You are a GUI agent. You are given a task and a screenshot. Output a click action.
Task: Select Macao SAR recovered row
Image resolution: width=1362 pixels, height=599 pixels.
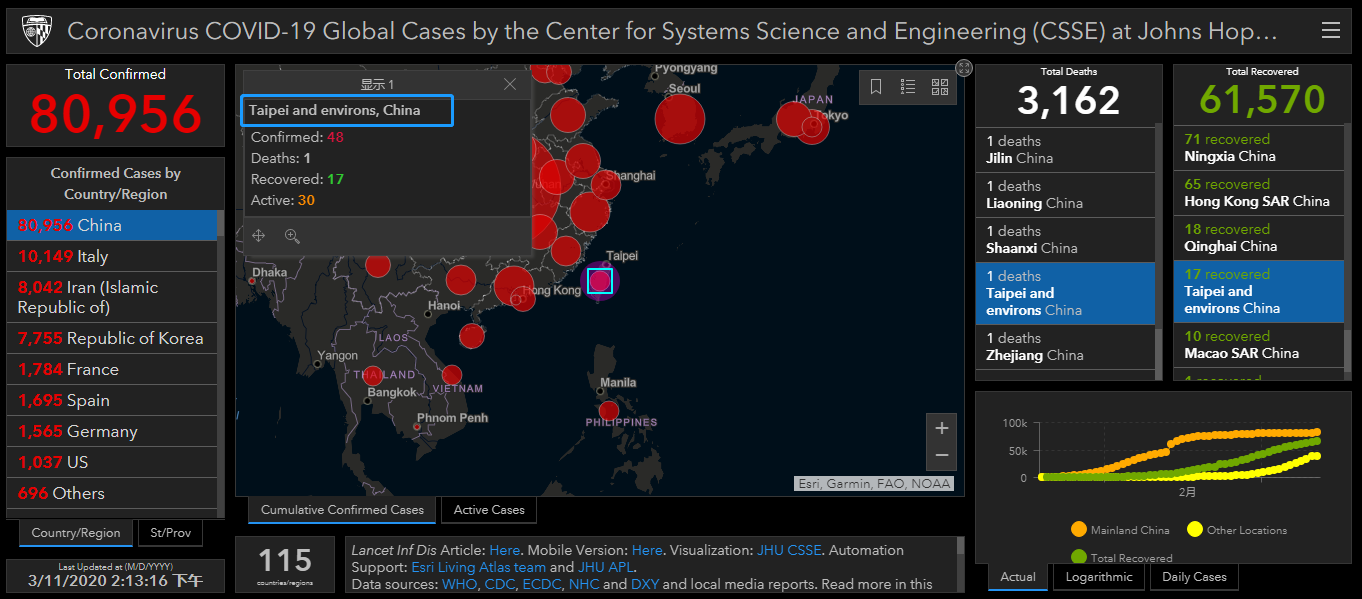pos(1258,345)
